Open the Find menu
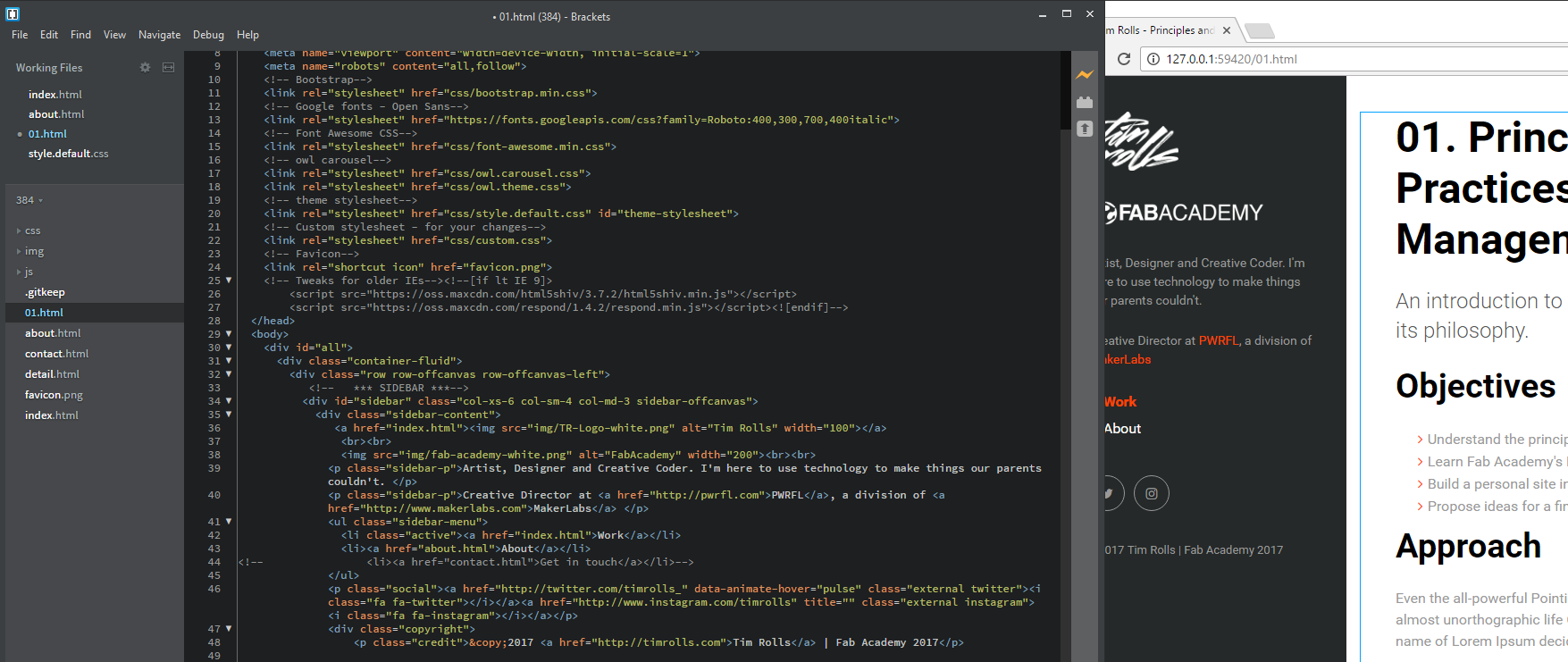1568x662 pixels. pos(80,35)
